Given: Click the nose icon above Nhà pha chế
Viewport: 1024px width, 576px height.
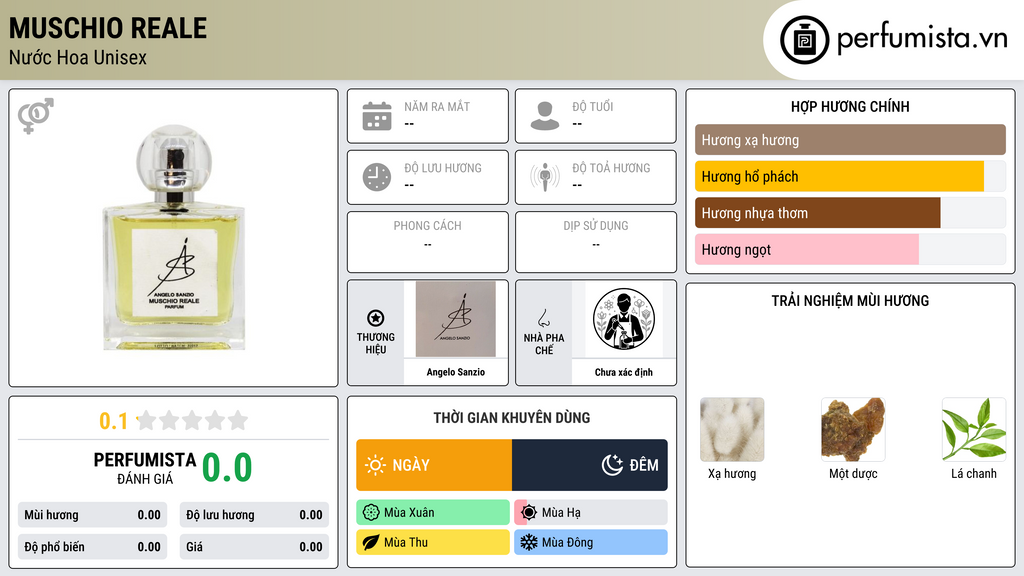Looking at the screenshot, I should (x=543, y=319).
